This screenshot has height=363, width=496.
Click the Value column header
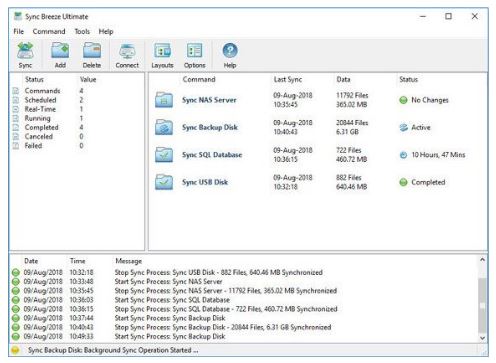click(88, 79)
